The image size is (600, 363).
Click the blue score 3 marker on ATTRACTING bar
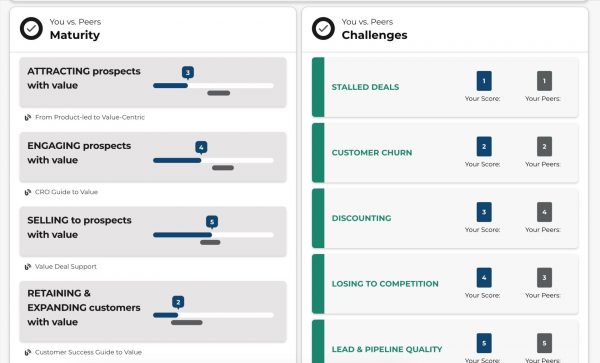pyautogui.click(x=188, y=73)
